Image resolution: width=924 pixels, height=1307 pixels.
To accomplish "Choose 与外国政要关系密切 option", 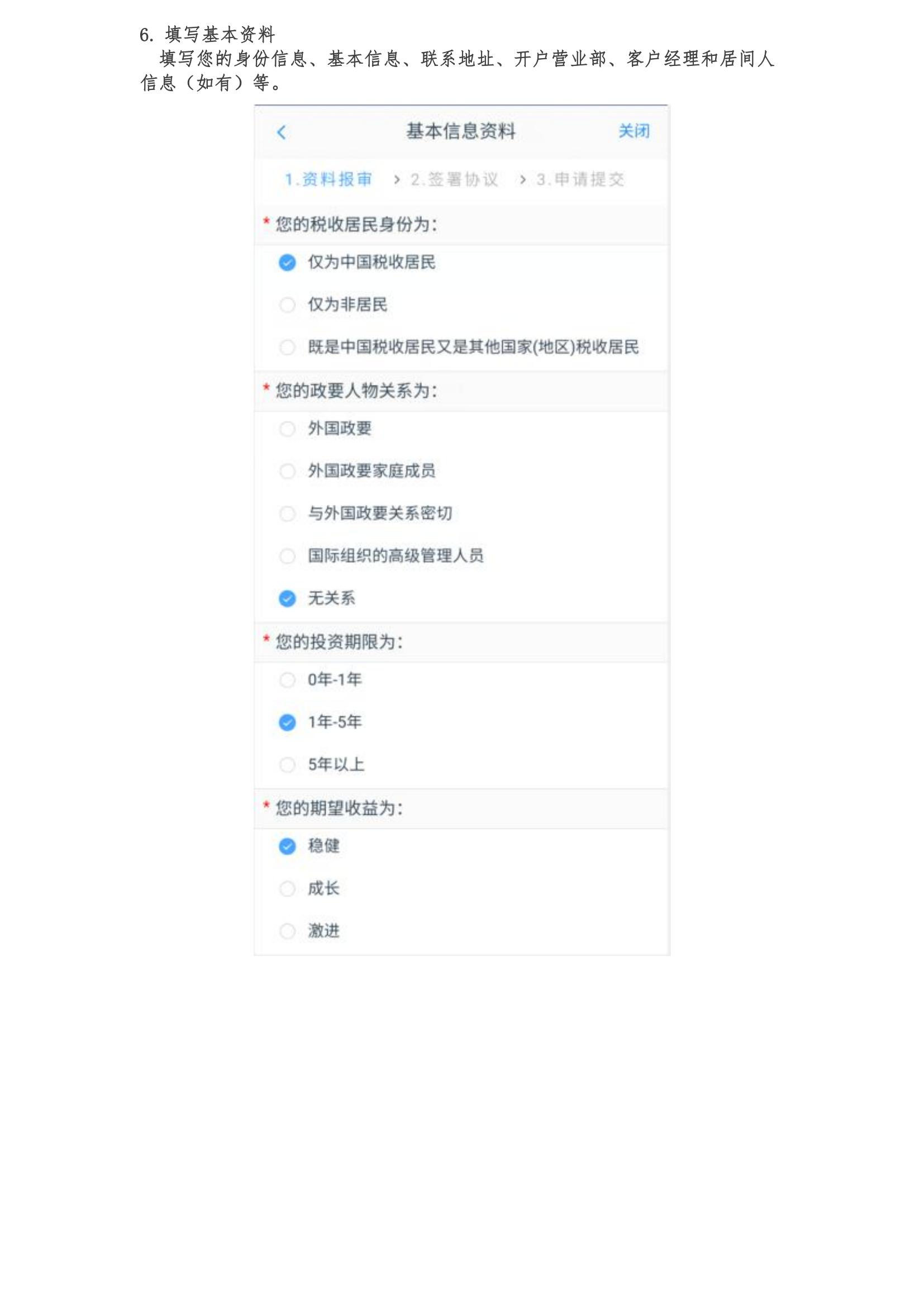I will pyautogui.click(x=287, y=514).
